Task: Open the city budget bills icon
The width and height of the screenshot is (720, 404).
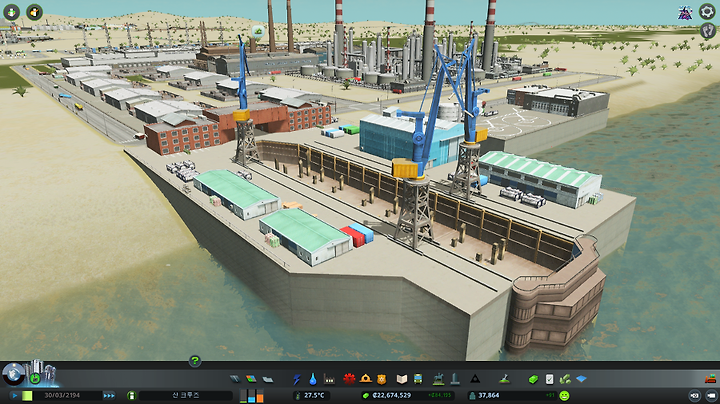Action: [x=565, y=379]
